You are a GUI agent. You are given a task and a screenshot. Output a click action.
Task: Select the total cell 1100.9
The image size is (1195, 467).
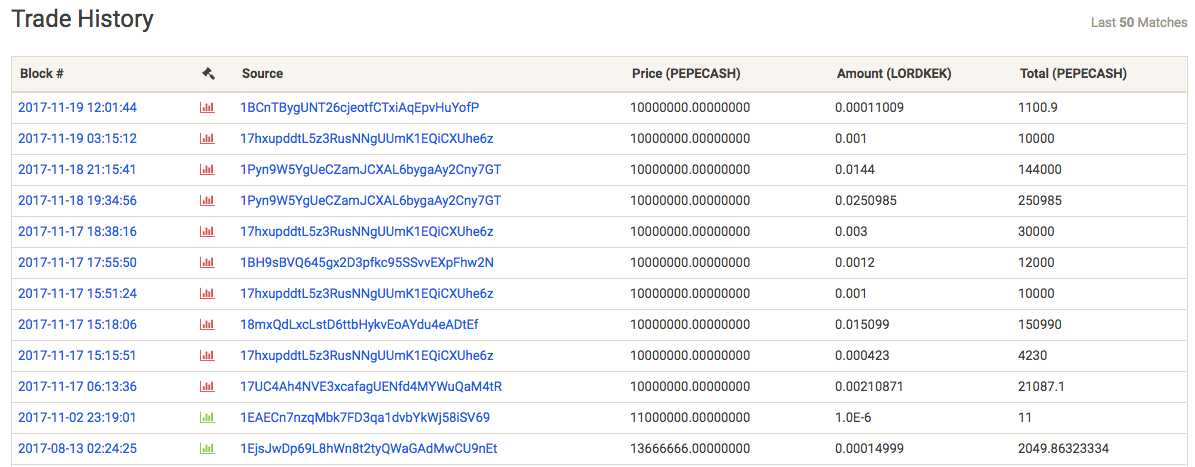(1037, 107)
